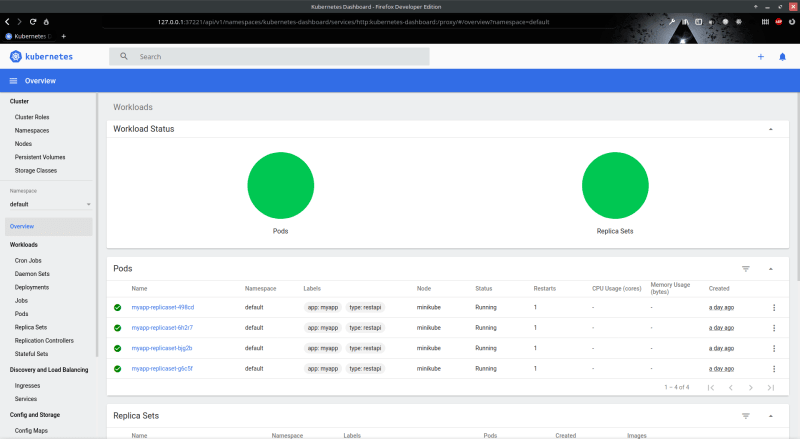Click the kubernetes brand text link

49,57
